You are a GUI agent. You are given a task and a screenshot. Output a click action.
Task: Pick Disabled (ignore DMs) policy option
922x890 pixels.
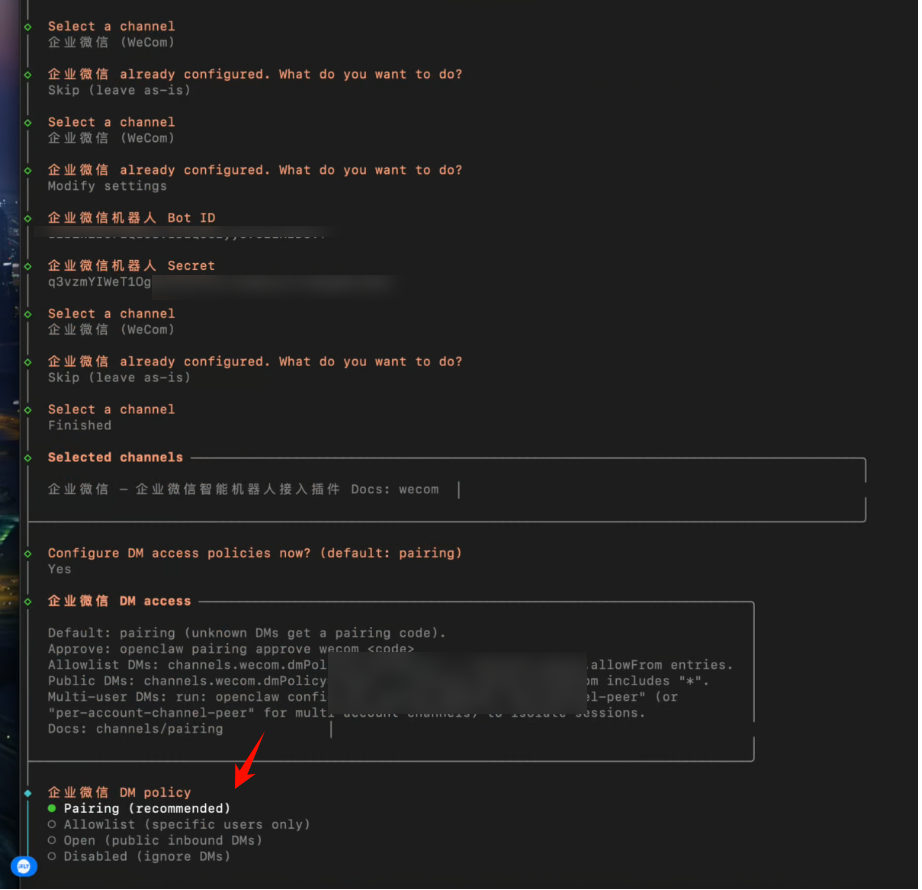pos(139,857)
